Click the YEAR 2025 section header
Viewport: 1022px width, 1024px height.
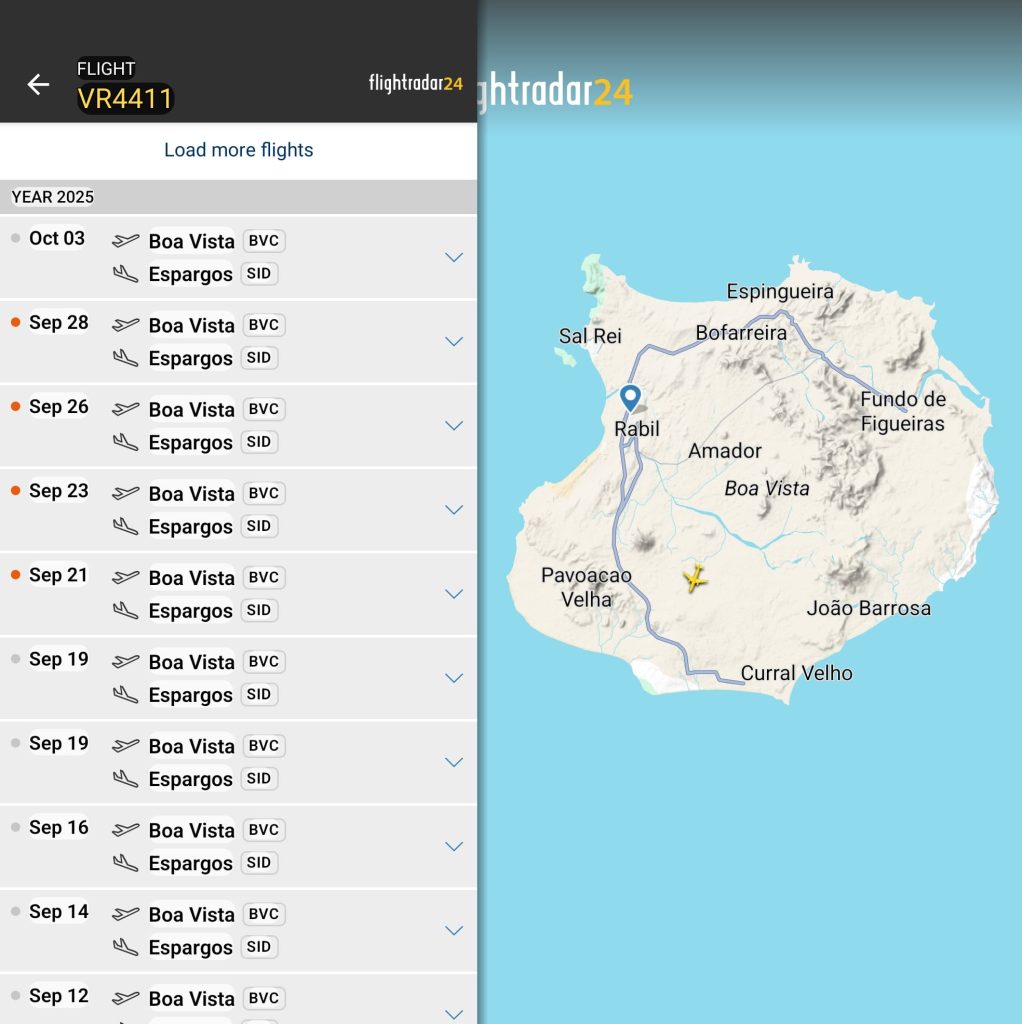point(53,197)
